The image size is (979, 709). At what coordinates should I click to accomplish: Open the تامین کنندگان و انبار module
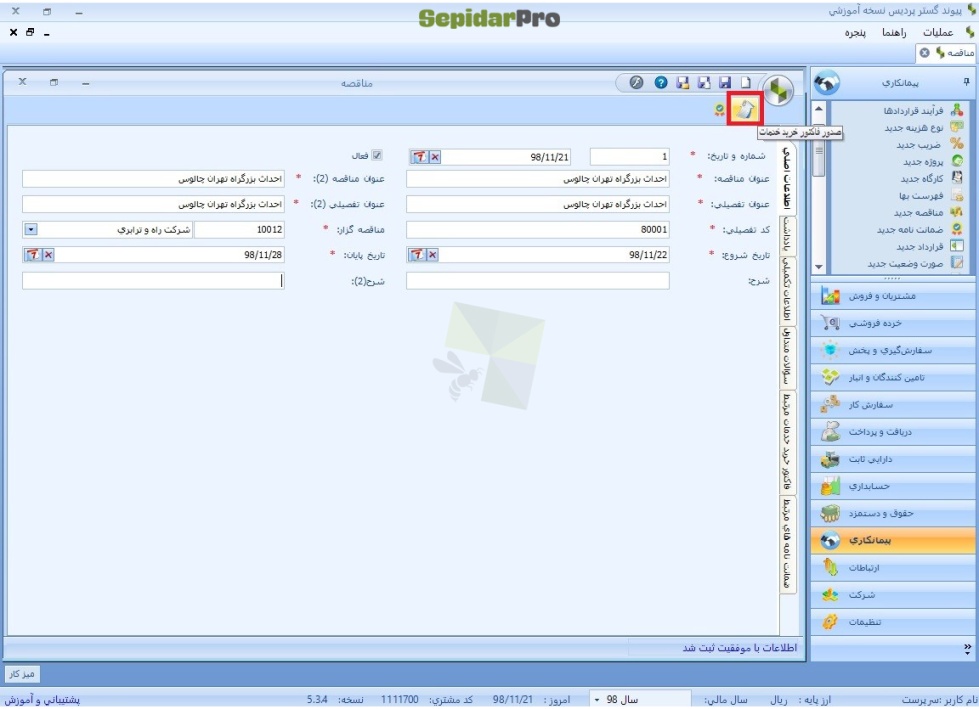(893, 378)
